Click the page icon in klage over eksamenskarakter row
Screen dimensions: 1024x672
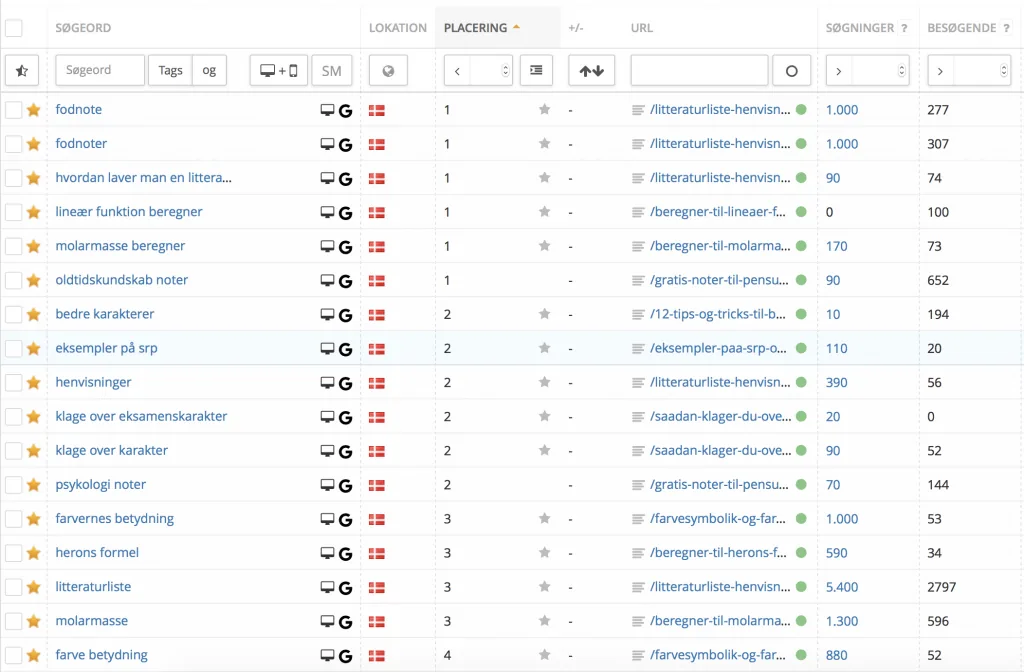pos(638,417)
